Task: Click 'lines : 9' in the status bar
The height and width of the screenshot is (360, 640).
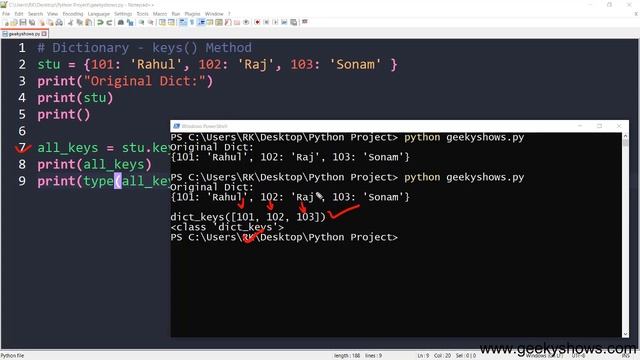Action: [373, 356]
